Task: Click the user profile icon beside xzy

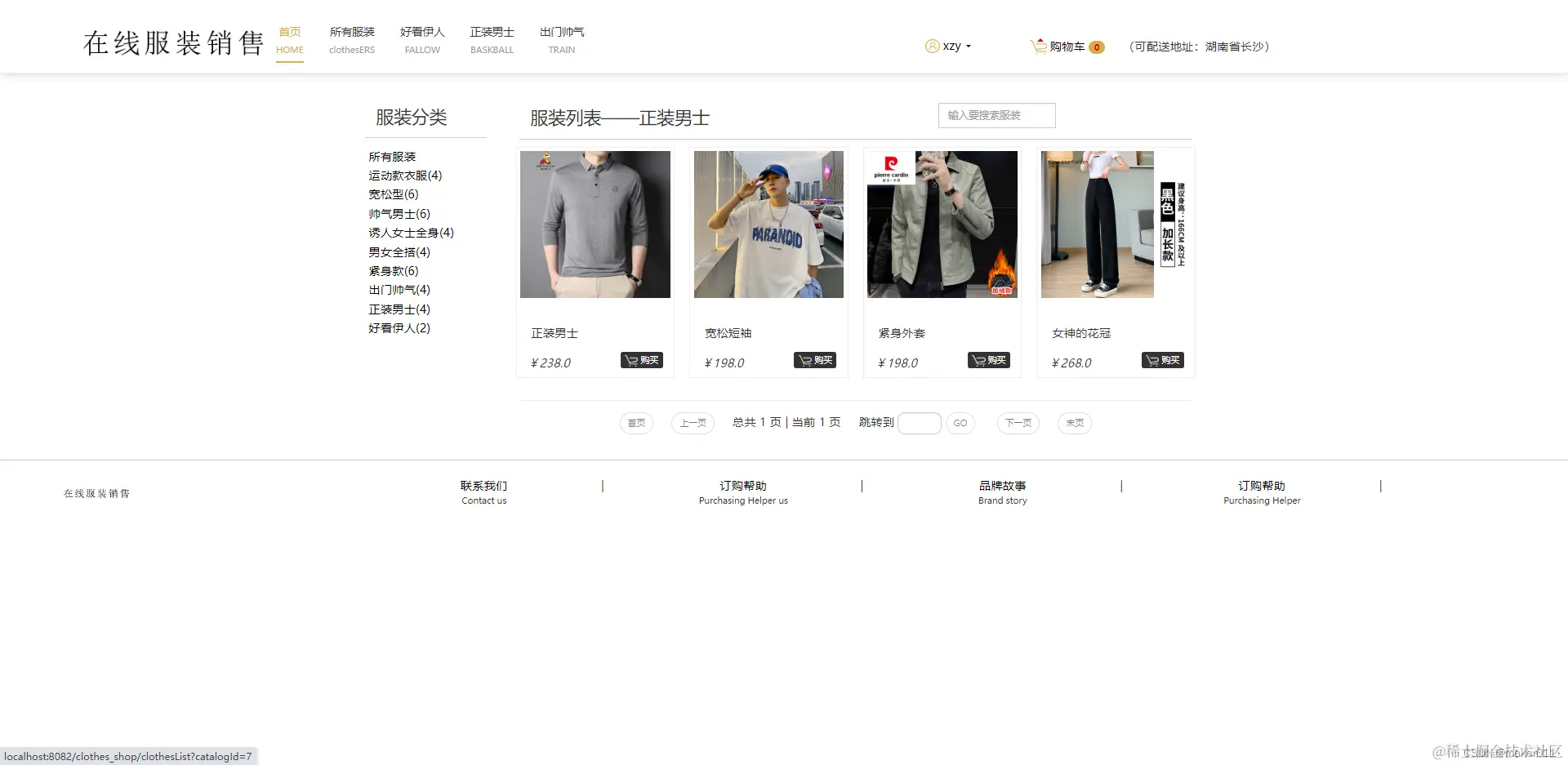Action: 932,46
